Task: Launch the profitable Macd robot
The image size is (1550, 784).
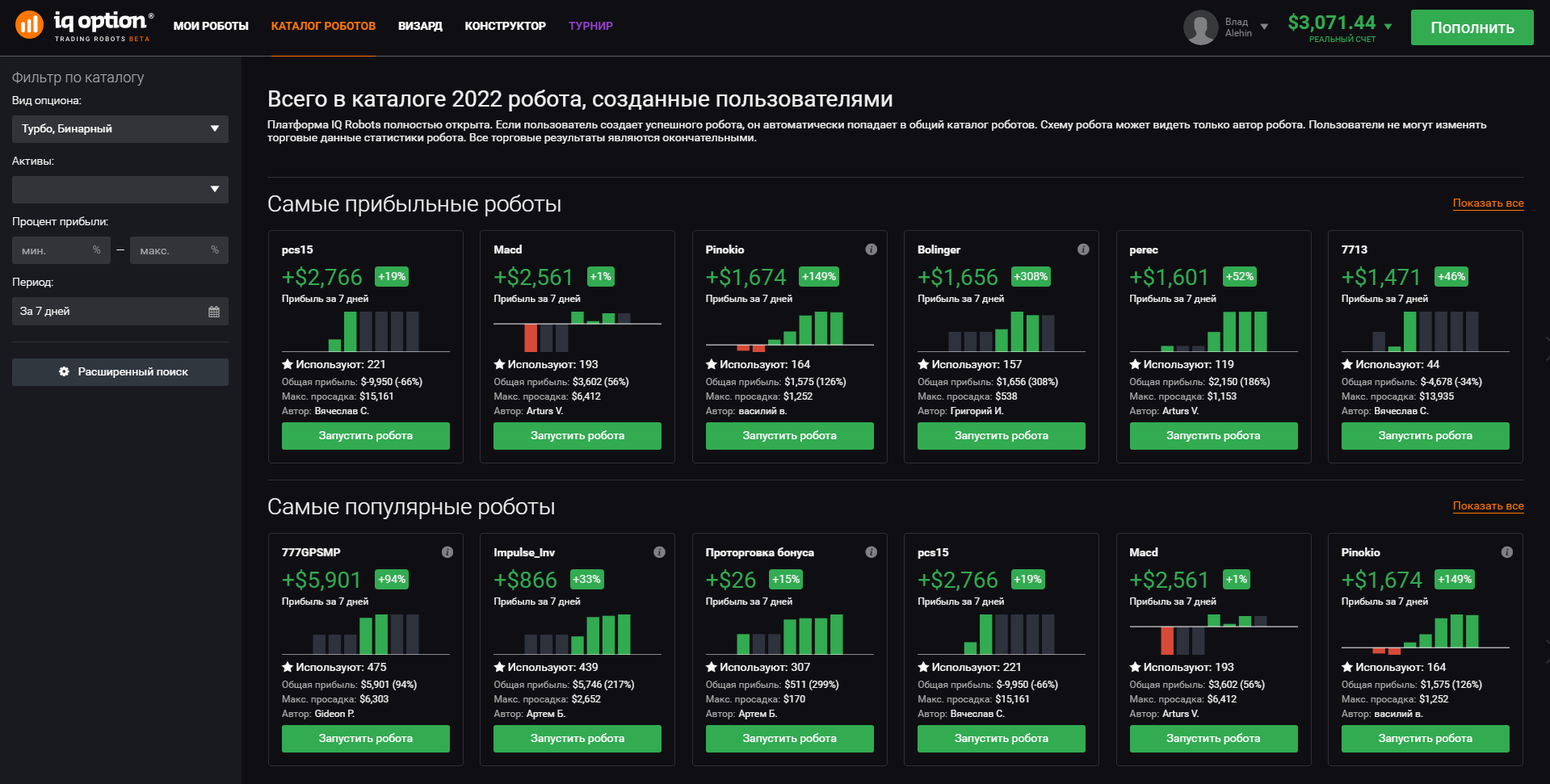Action: tap(578, 436)
